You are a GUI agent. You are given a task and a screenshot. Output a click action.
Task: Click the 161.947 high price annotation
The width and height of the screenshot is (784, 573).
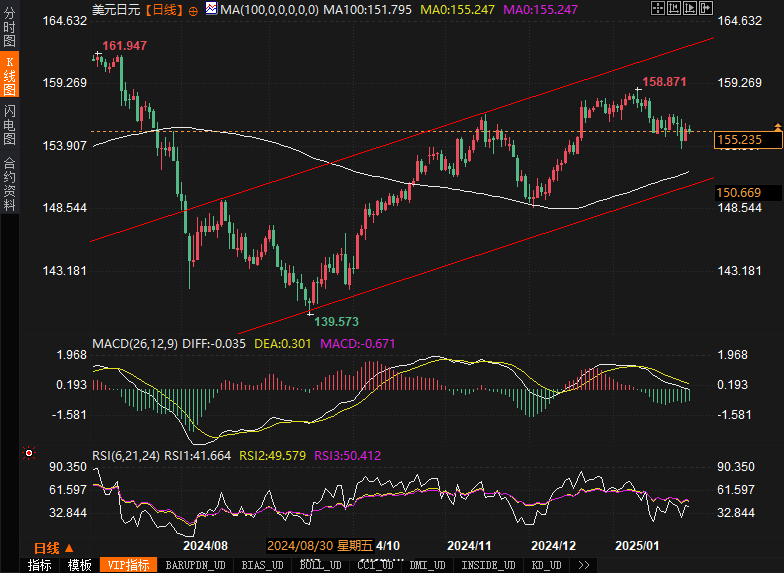tap(124, 46)
